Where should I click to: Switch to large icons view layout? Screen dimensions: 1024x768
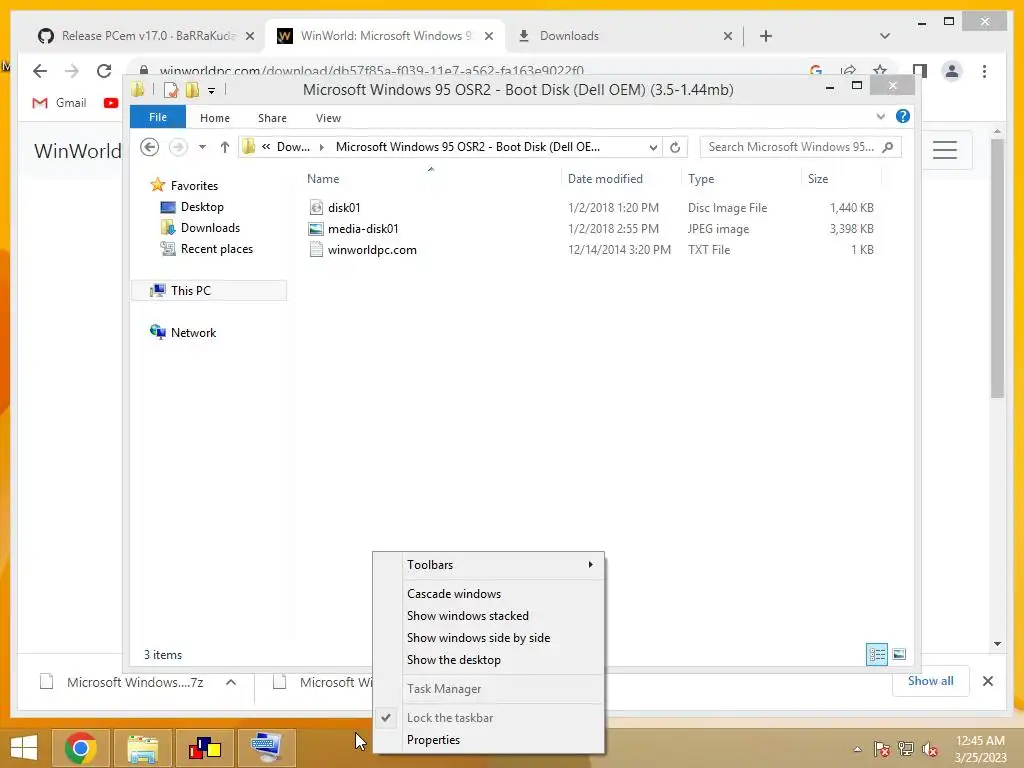[x=899, y=654]
